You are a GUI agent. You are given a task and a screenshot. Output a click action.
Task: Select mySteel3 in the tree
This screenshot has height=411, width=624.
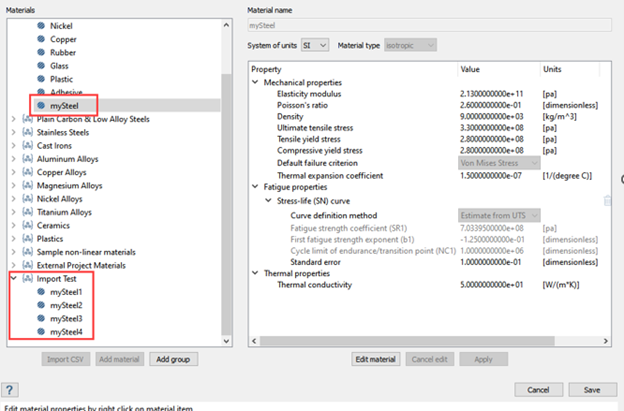65,318
